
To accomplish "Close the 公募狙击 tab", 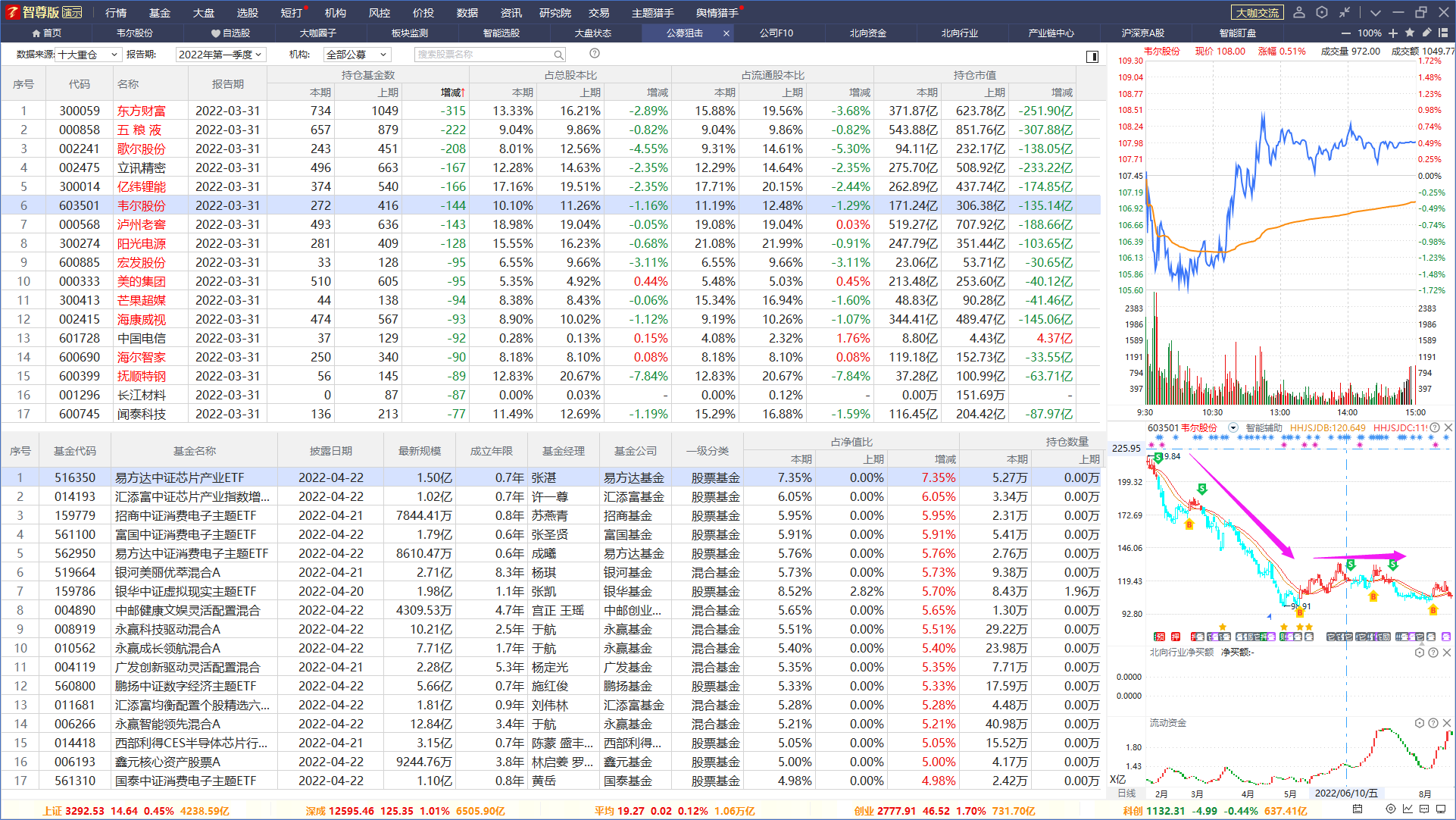I will click(726, 33).
